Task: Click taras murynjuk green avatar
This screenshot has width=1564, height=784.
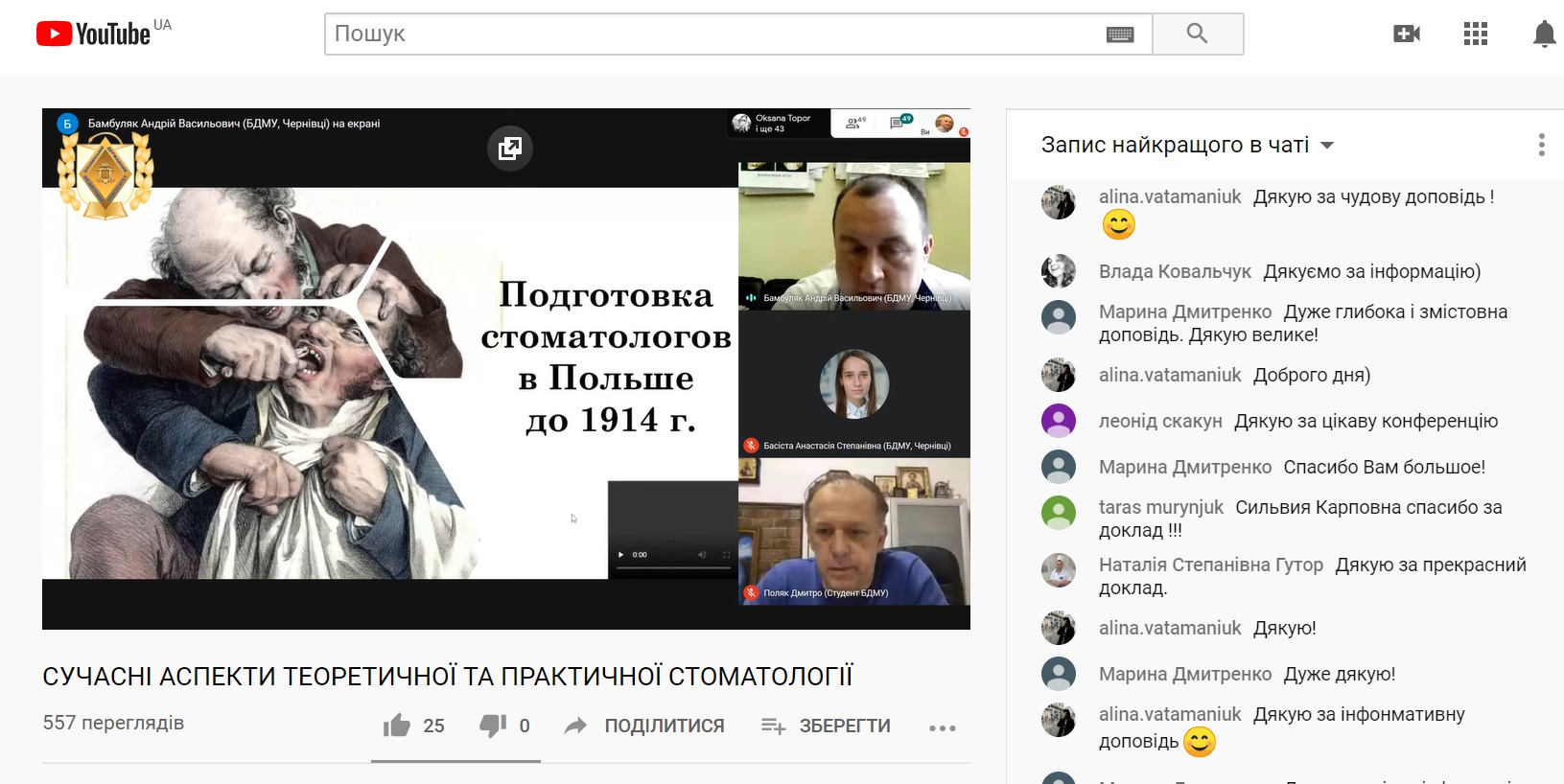Action: coord(1059,513)
